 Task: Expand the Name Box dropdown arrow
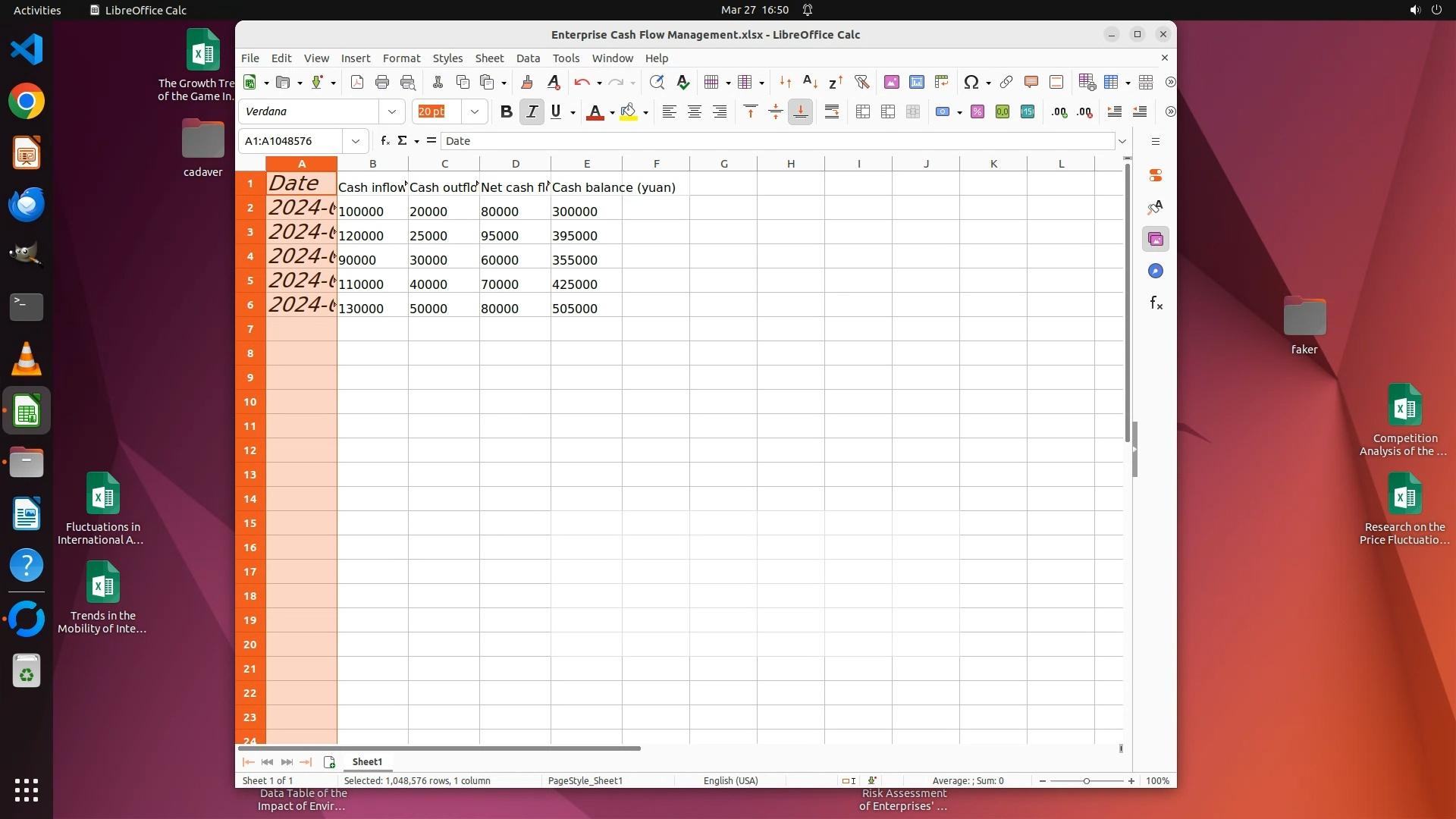click(356, 141)
